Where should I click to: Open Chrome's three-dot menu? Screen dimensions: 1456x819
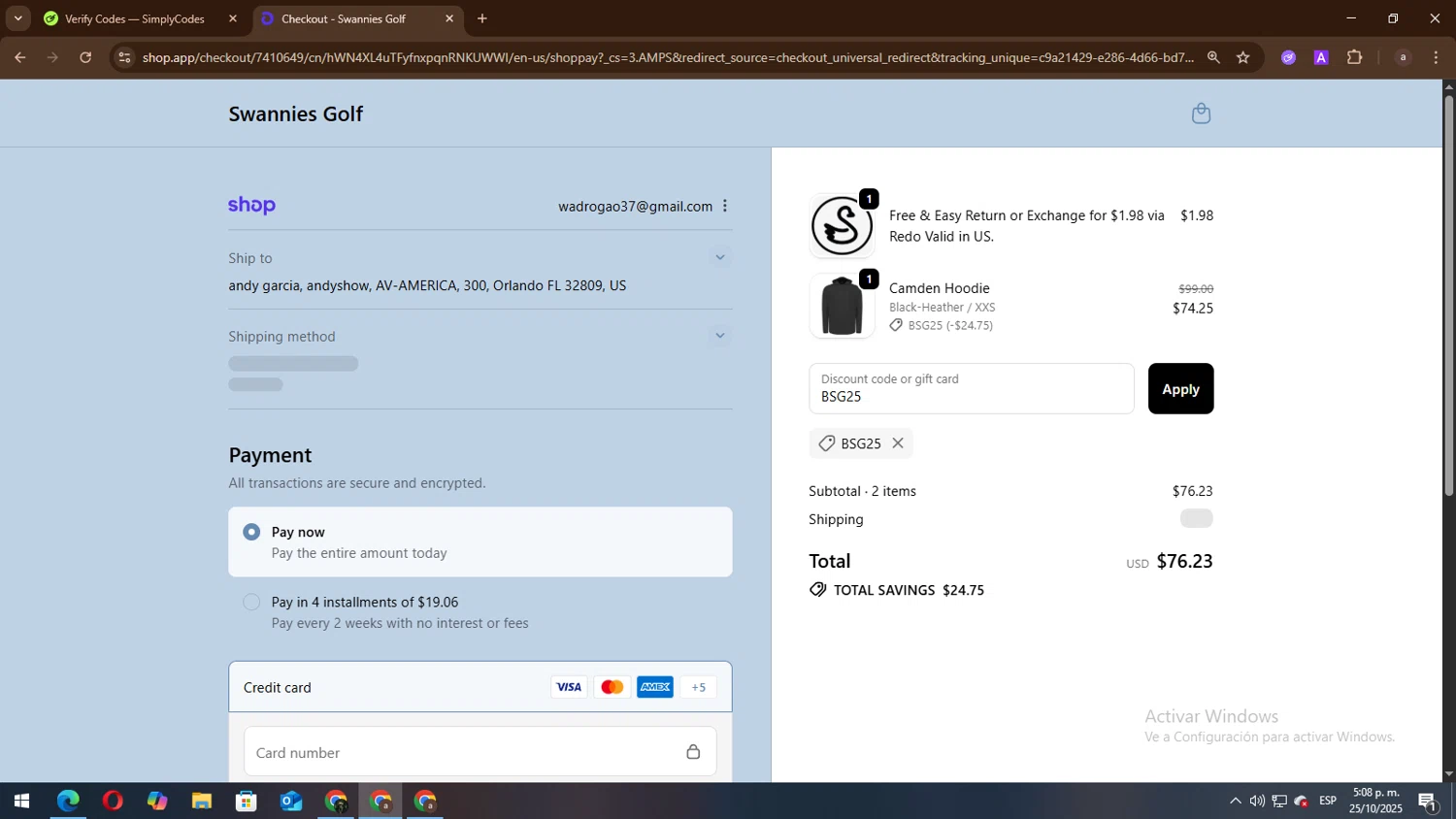point(1437,57)
